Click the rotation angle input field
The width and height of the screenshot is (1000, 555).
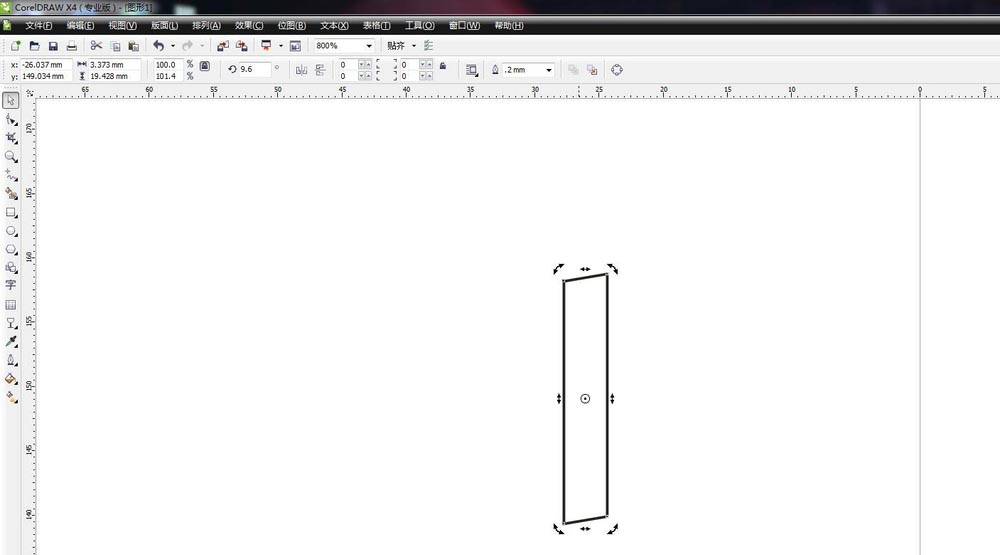255,69
